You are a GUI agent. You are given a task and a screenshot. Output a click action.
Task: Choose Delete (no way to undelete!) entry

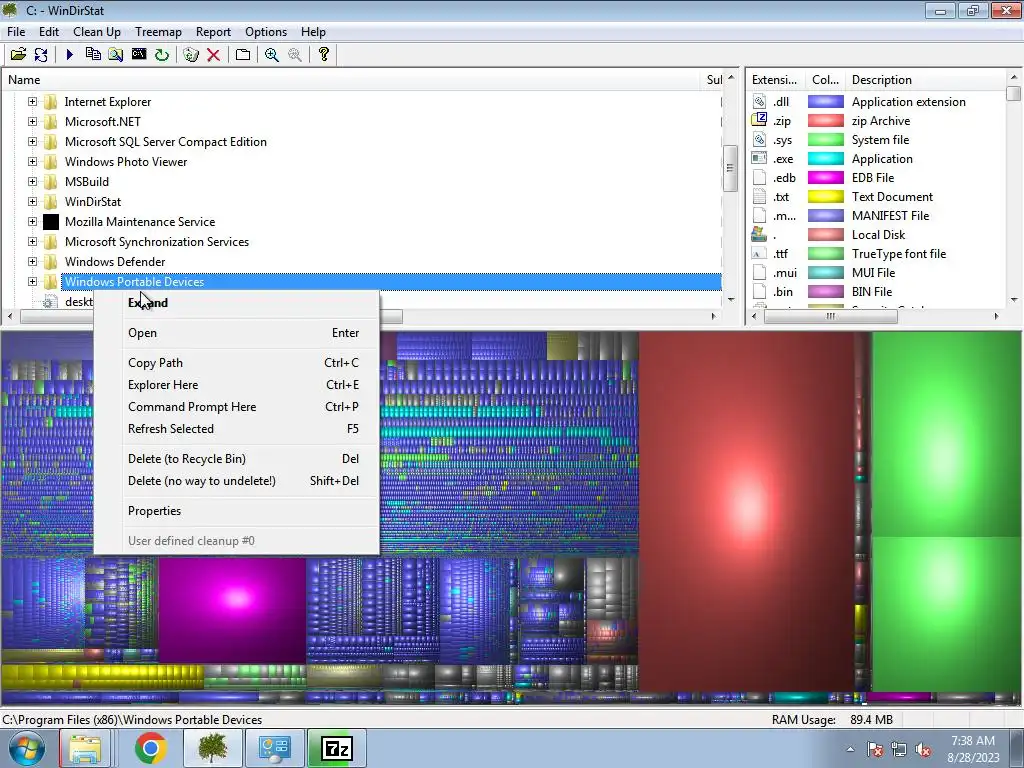pos(236,481)
